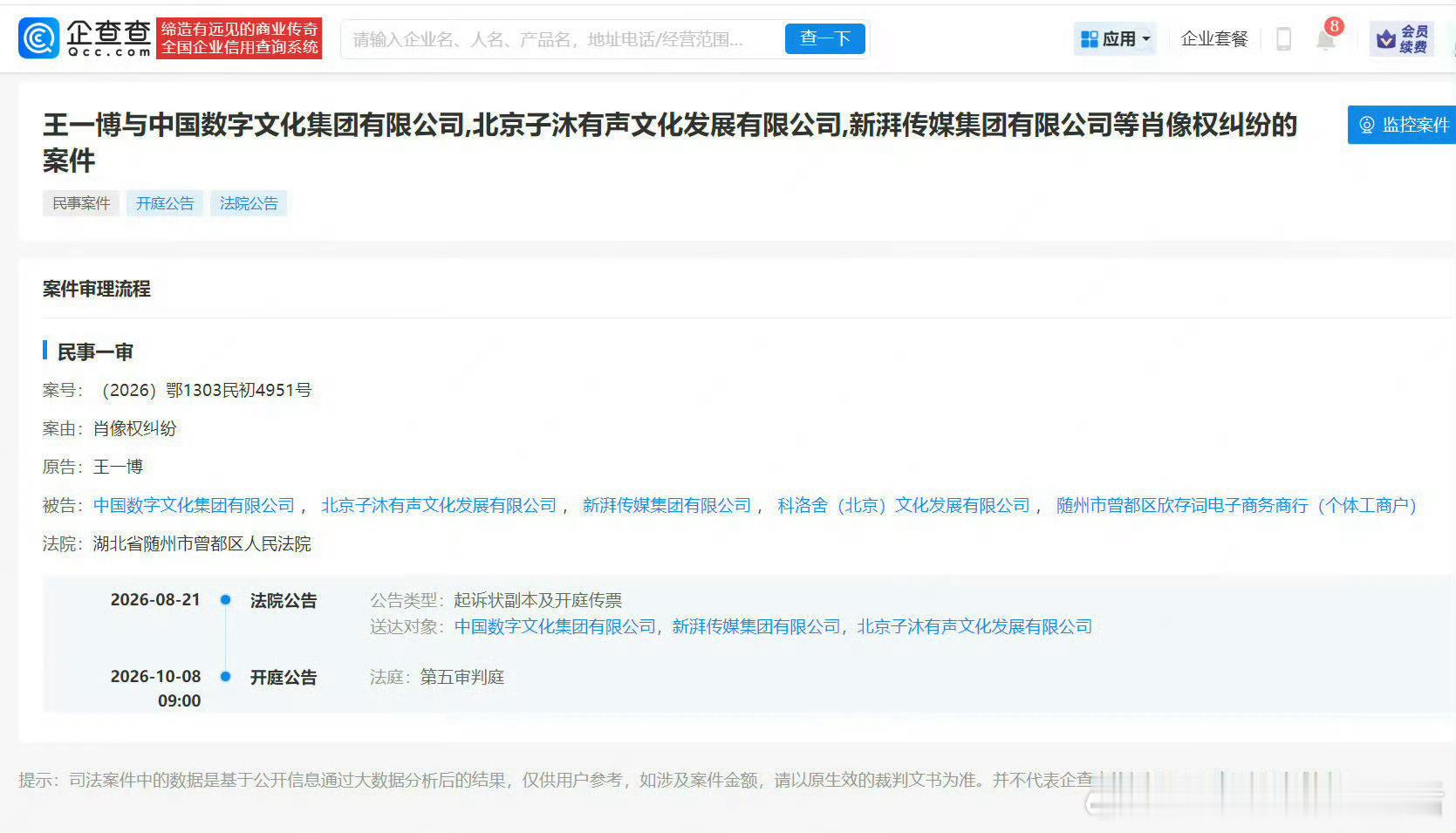Screen dimensions: 1456x833
Task: Open 北京子沐有声文化发展有限公司 in 送达对象 row
Action: (x=974, y=626)
